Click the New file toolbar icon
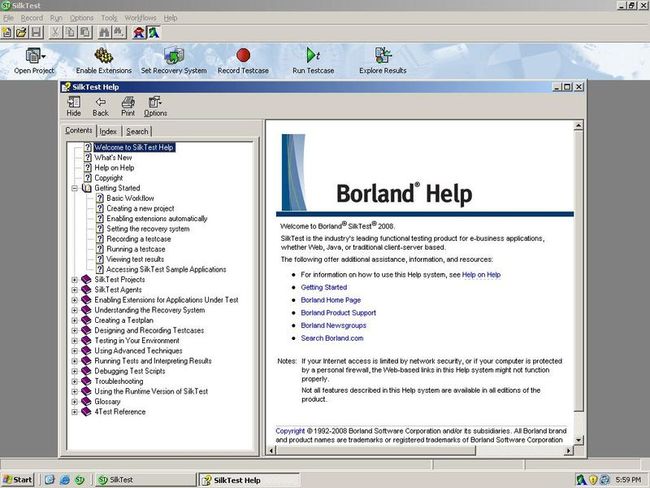Viewport: 650px width, 488px height. 7,32
